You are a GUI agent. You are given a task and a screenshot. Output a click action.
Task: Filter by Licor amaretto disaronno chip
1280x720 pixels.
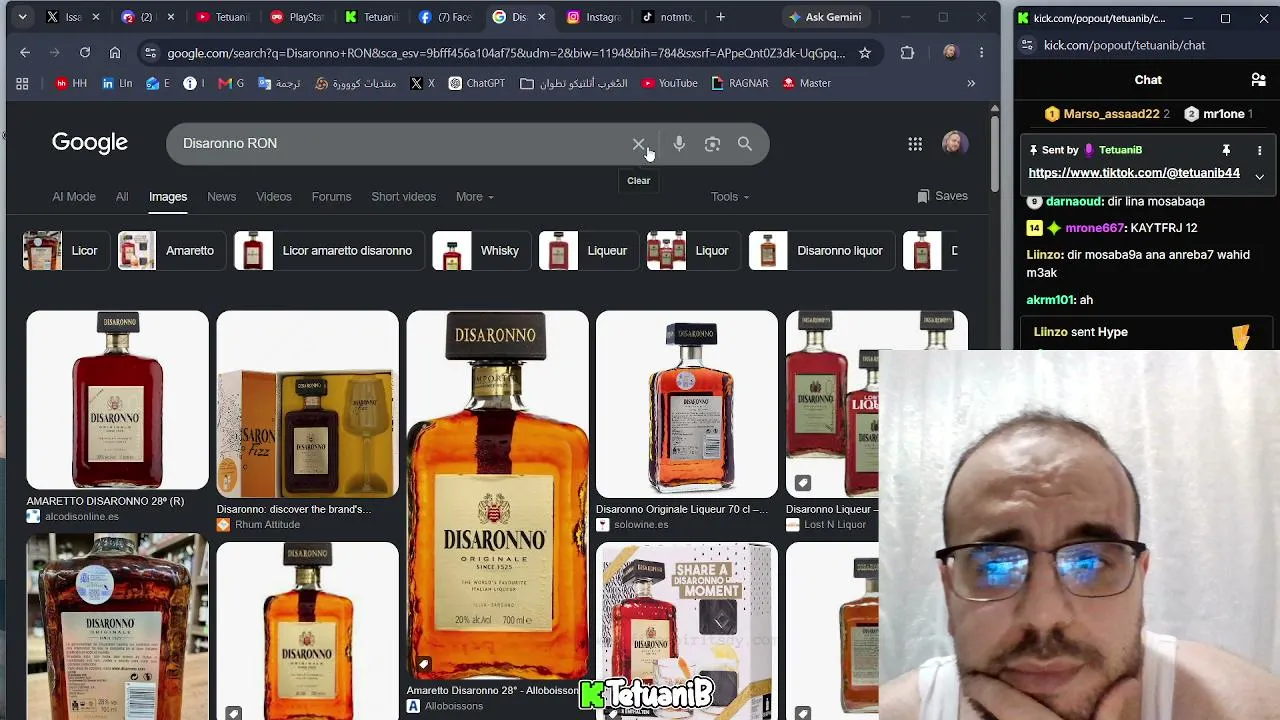(x=327, y=251)
